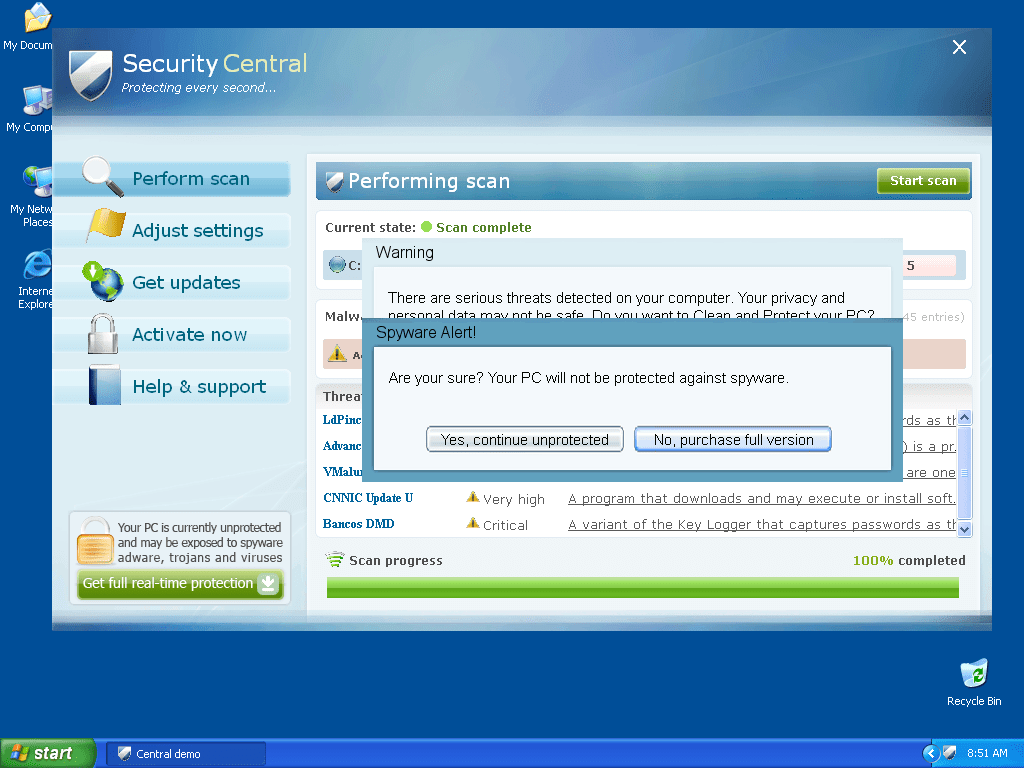Choose No, purchase full version
Image resolution: width=1024 pixels, height=768 pixels.
click(733, 440)
